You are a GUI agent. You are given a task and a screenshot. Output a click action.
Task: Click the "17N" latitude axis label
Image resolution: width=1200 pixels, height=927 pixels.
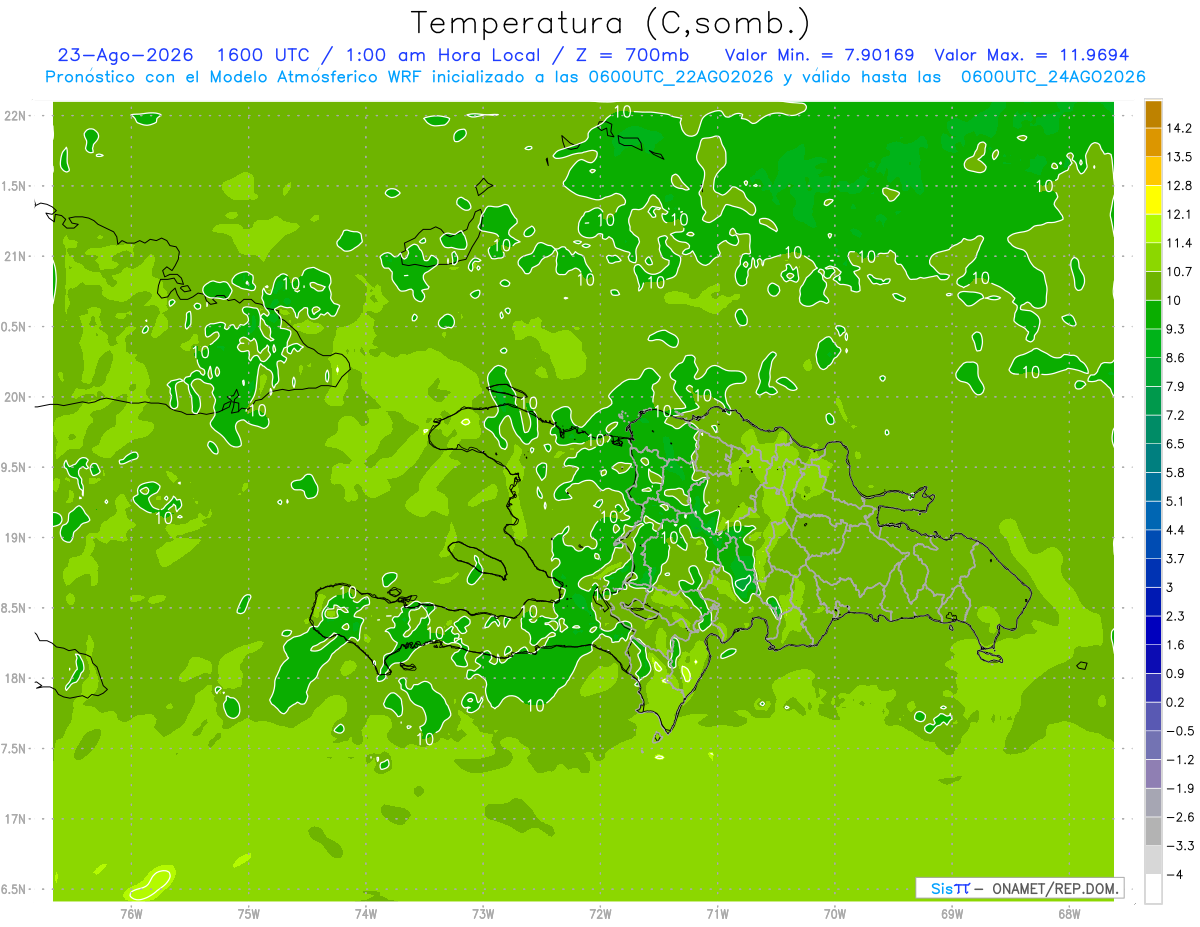tap(16, 819)
